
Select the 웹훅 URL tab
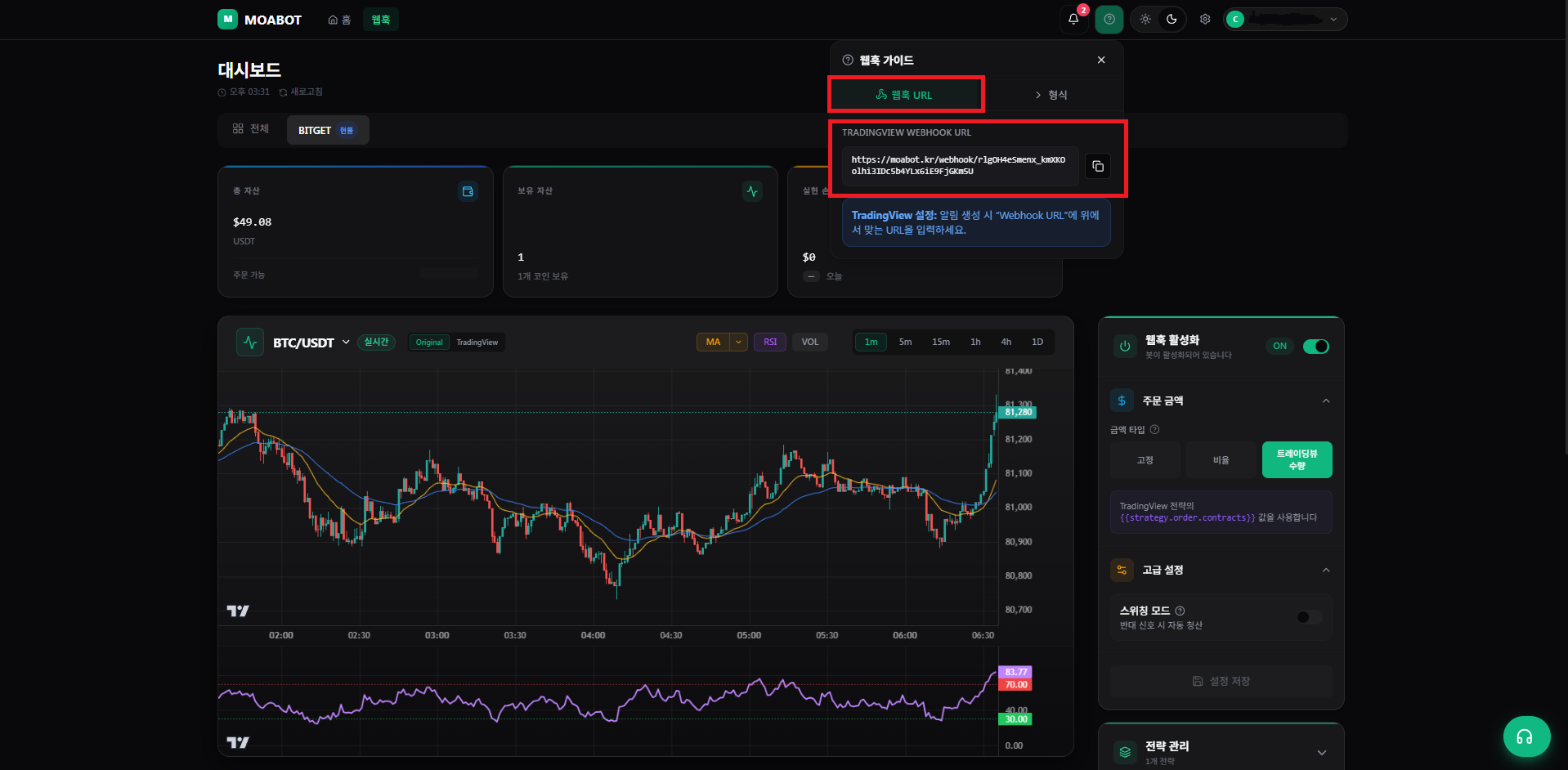point(904,95)
